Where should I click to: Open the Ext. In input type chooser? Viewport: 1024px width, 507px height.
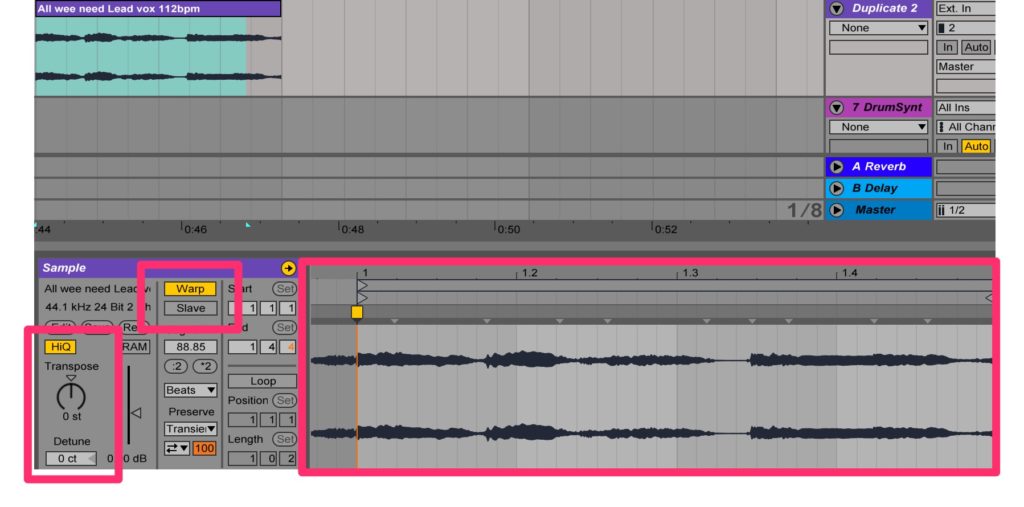coord(966,8)
